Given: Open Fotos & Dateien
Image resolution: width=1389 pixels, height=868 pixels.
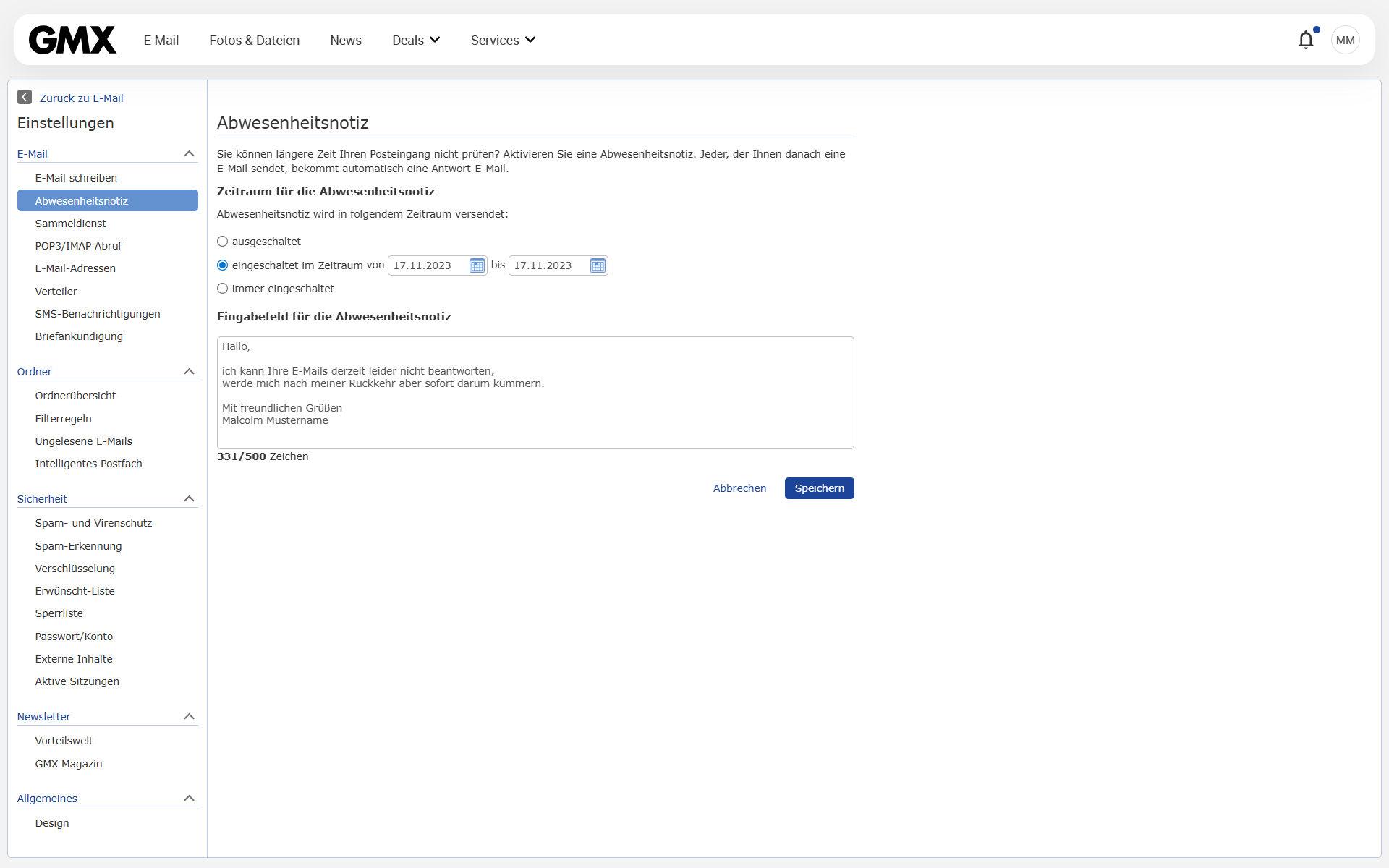Looking at the screenshot, I should click(254, 40).
